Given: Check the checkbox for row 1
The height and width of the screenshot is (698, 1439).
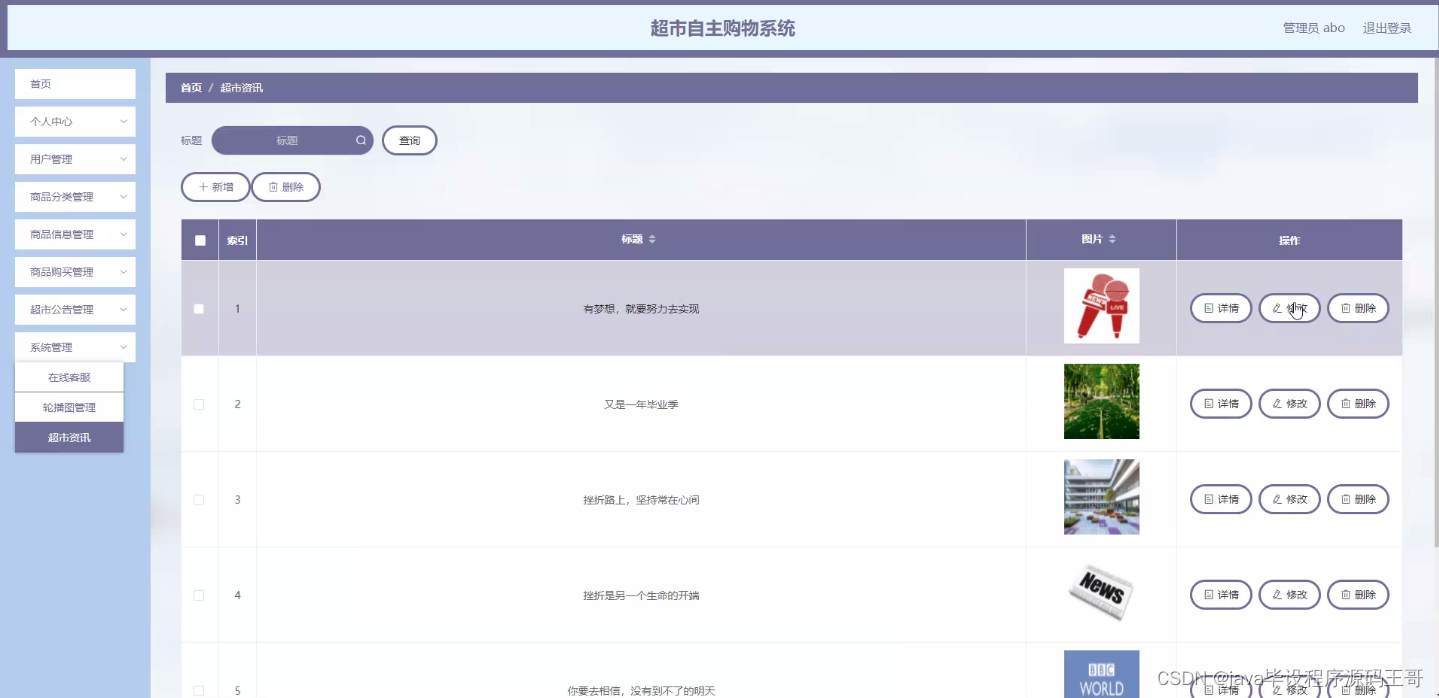Looking at the screenshot, I should point(199,308).
